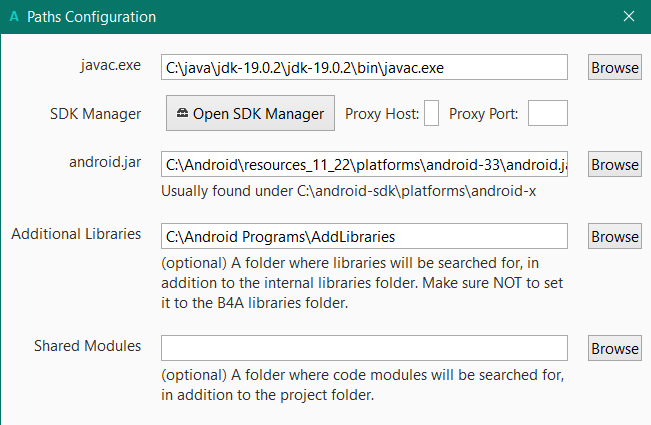Click the Proxy Host label
This screenshot has height=425, width=651.
[381, 114]
